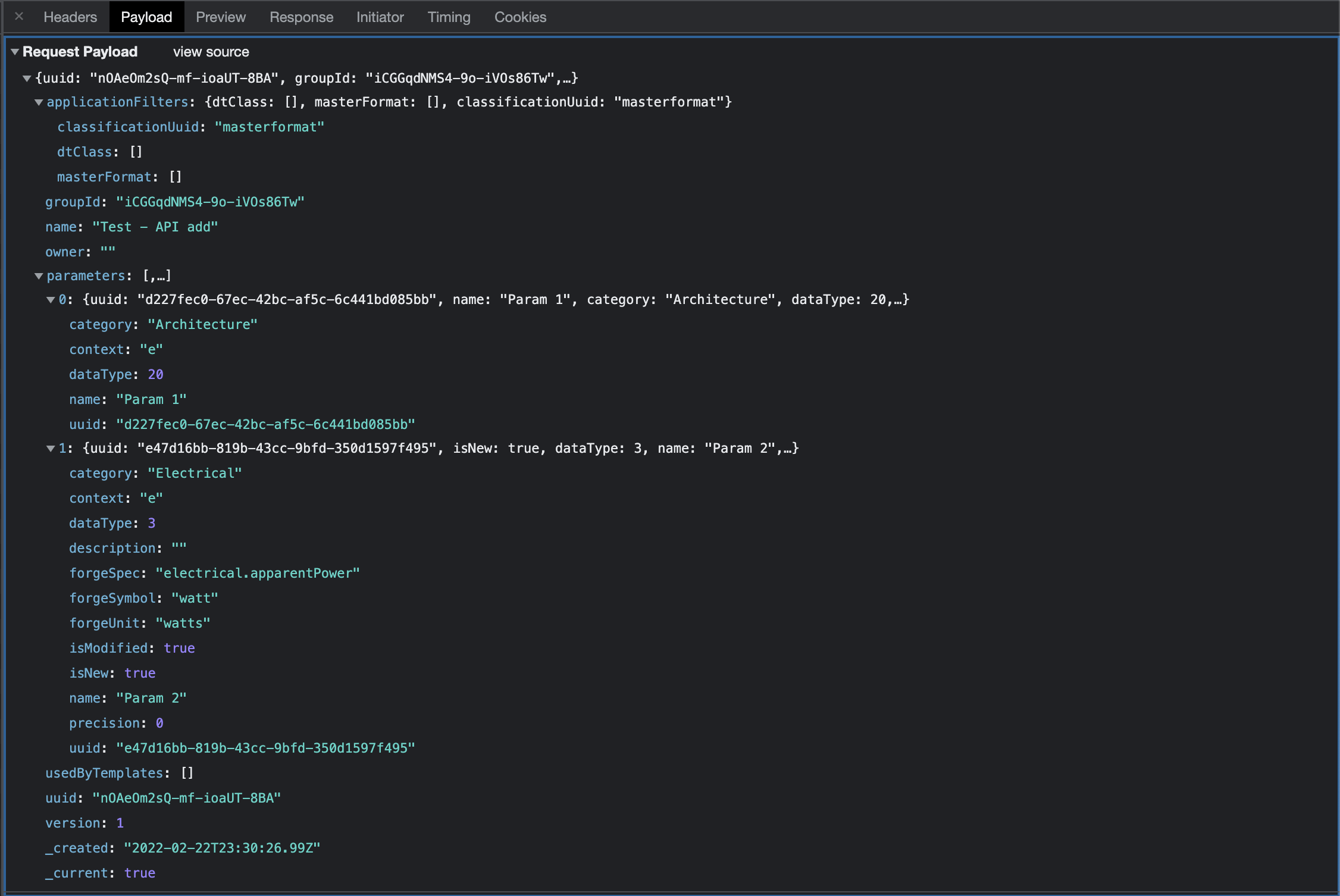Screen dimensions: 1340x896
Task: Click isNew true row
Action: click(x=112, y=673)
